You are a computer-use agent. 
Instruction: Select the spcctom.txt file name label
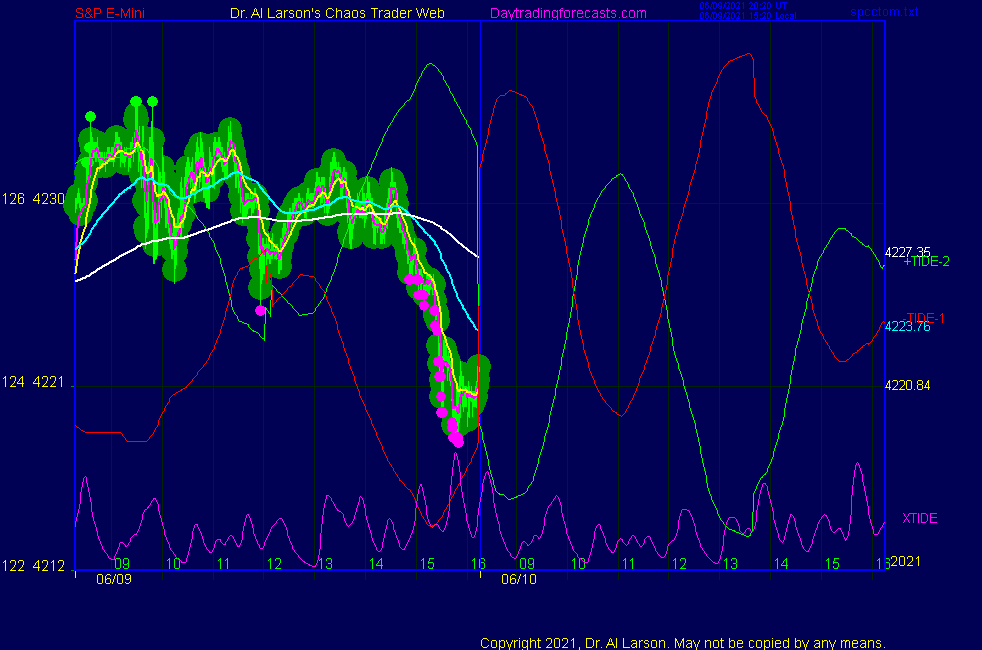point(884,12)
